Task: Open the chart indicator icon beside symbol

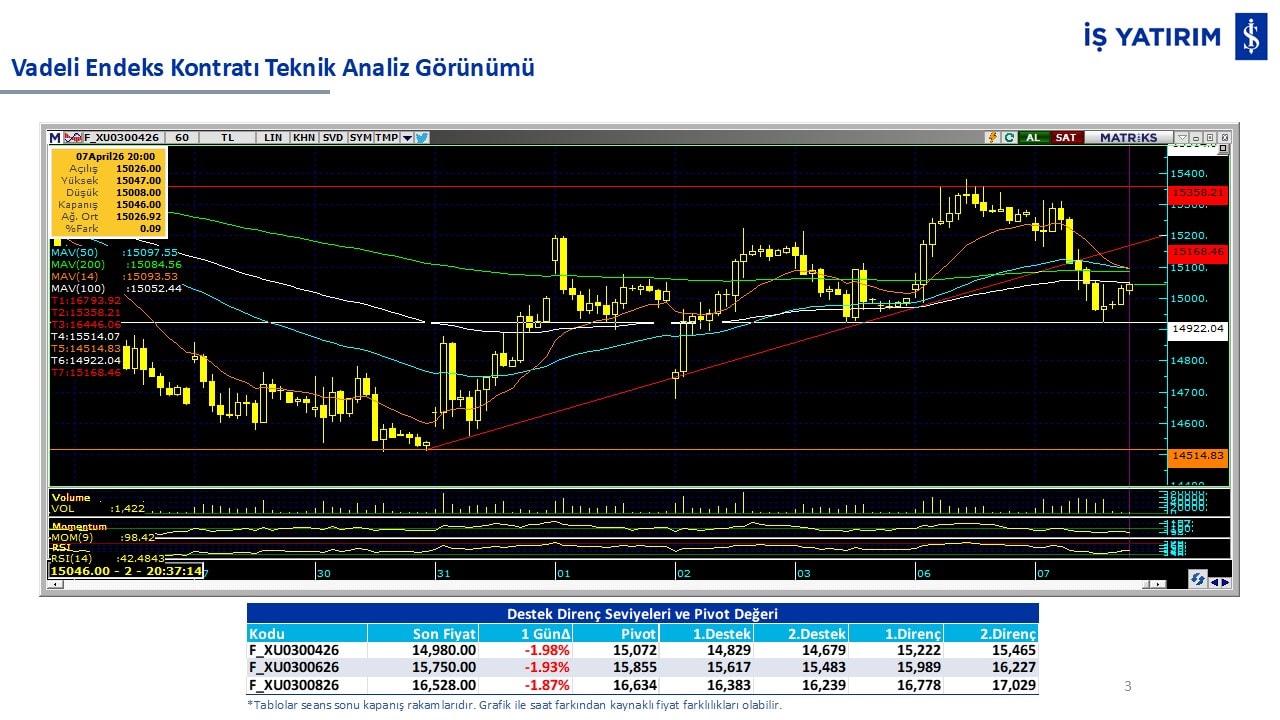Action: [72, 137]
